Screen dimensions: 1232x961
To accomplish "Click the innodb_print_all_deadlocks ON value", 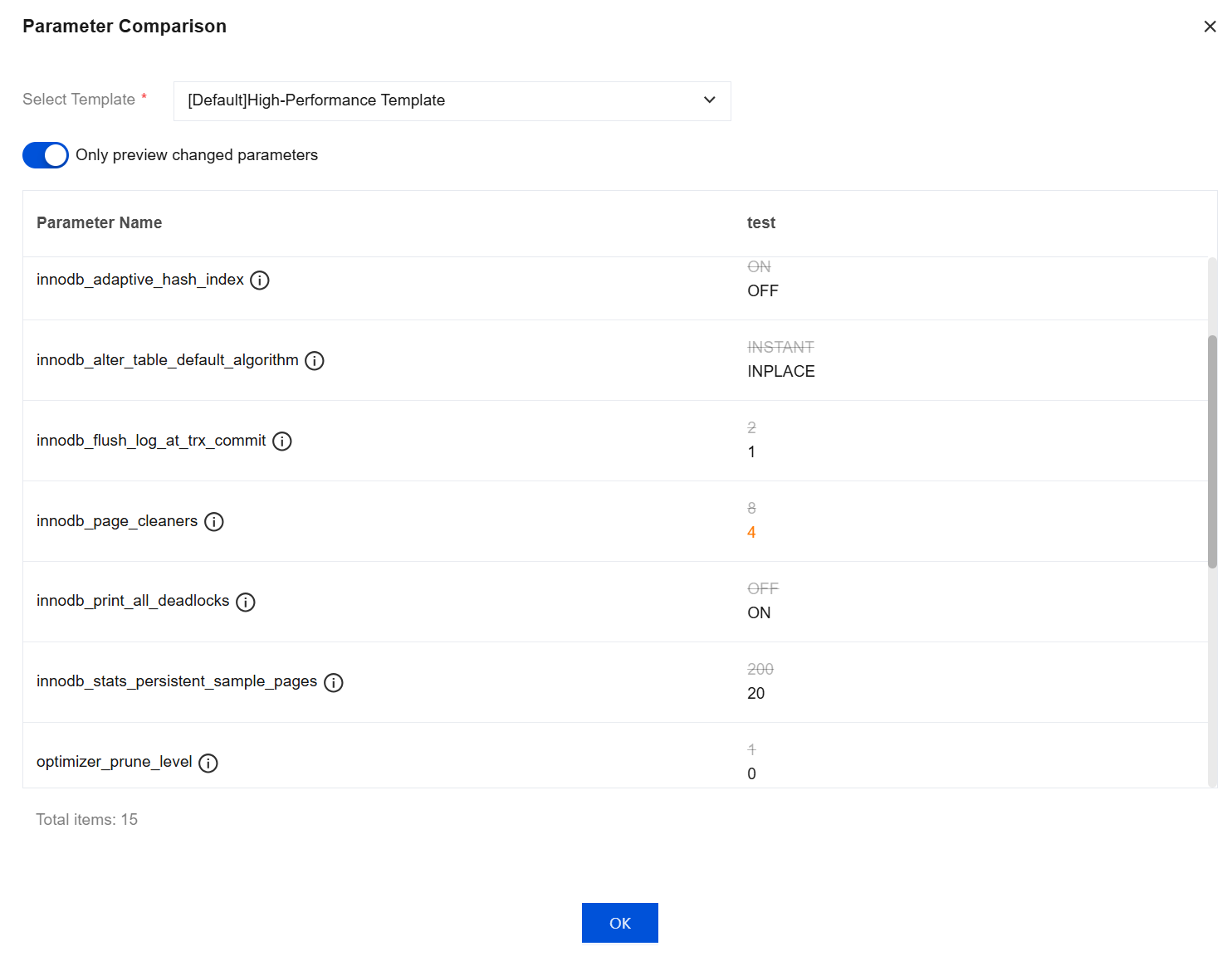I will click(759, 613).
